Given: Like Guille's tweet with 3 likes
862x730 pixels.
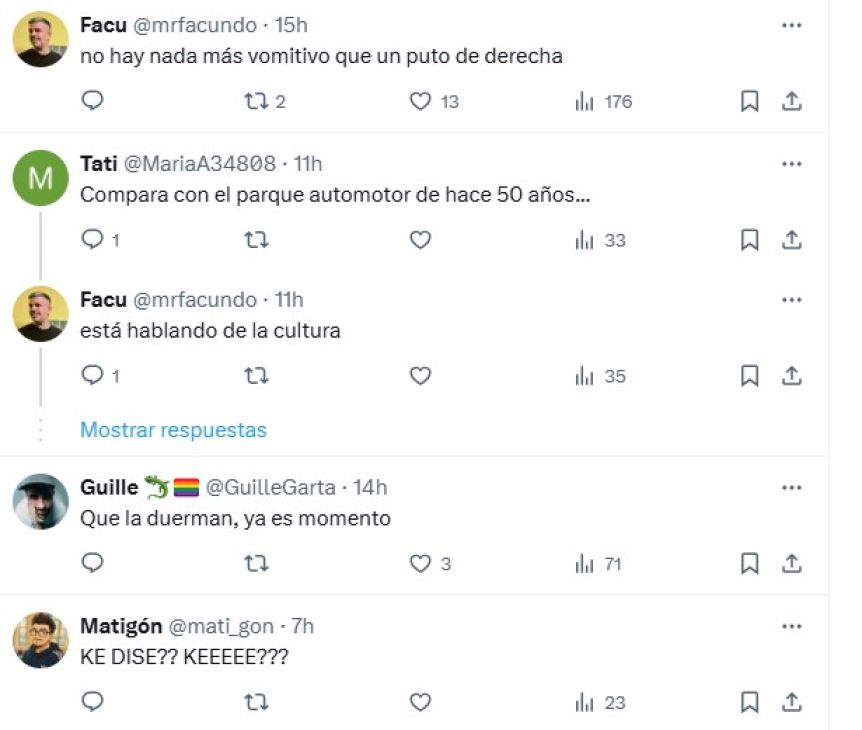Looking at the screenshot, I should (x=421, y=564).
